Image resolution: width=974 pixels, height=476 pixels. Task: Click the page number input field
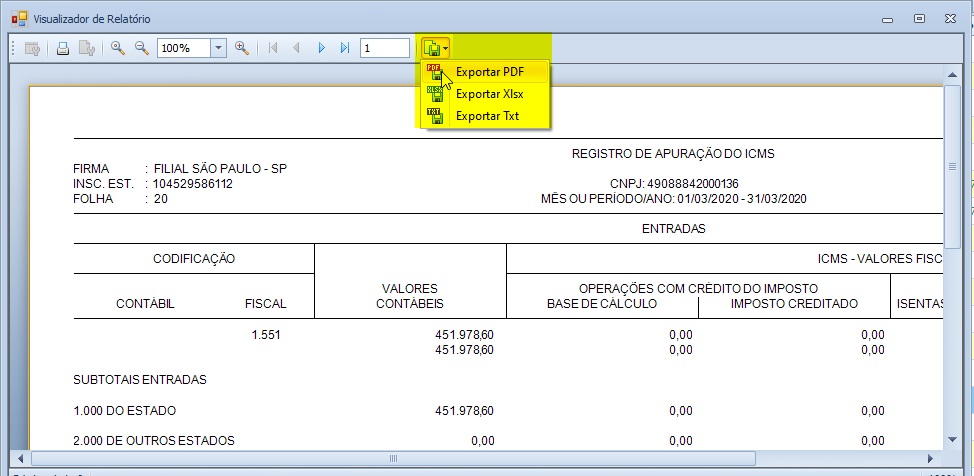click(x=385, y=48)
